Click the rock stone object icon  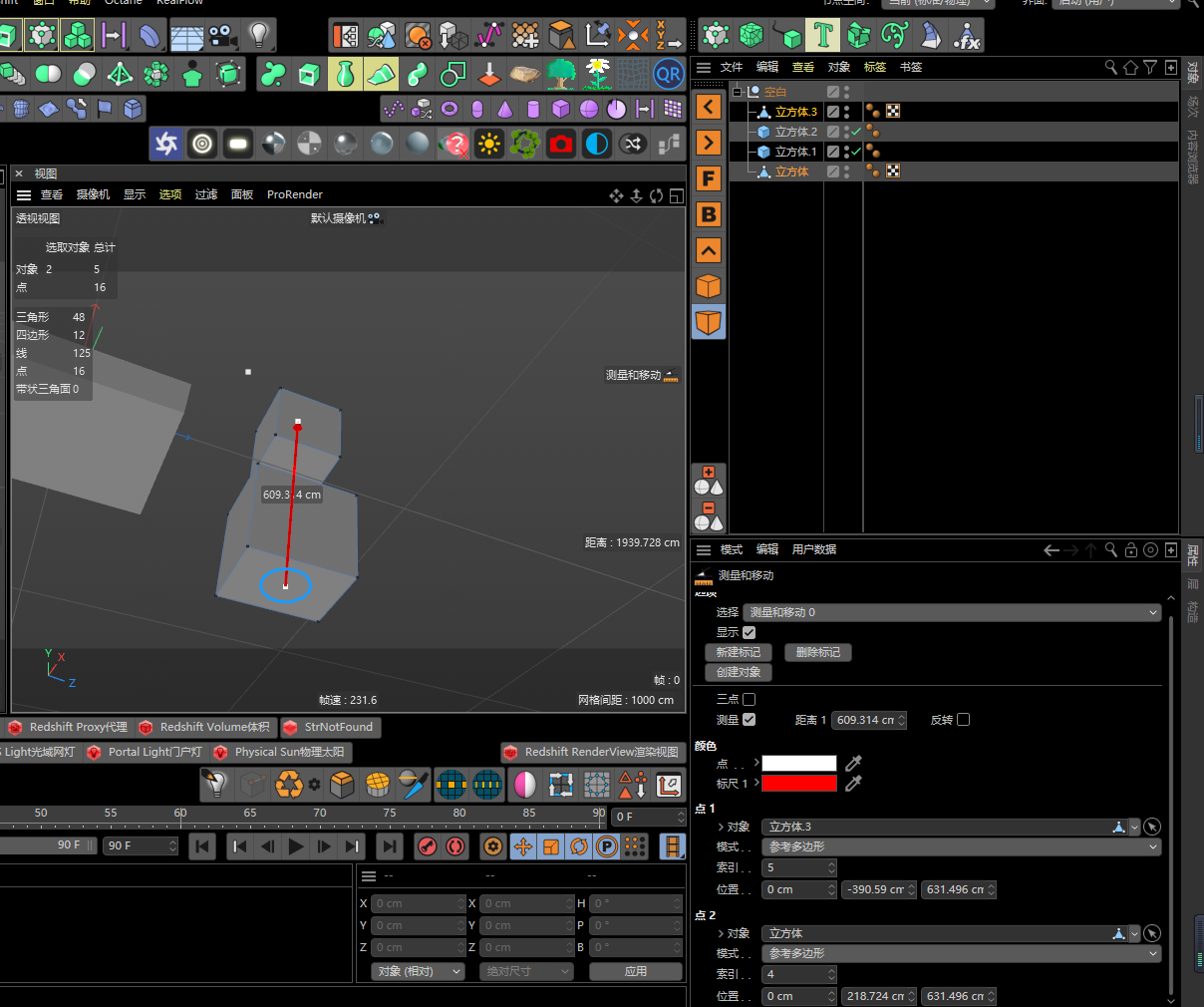click(525, 74)
